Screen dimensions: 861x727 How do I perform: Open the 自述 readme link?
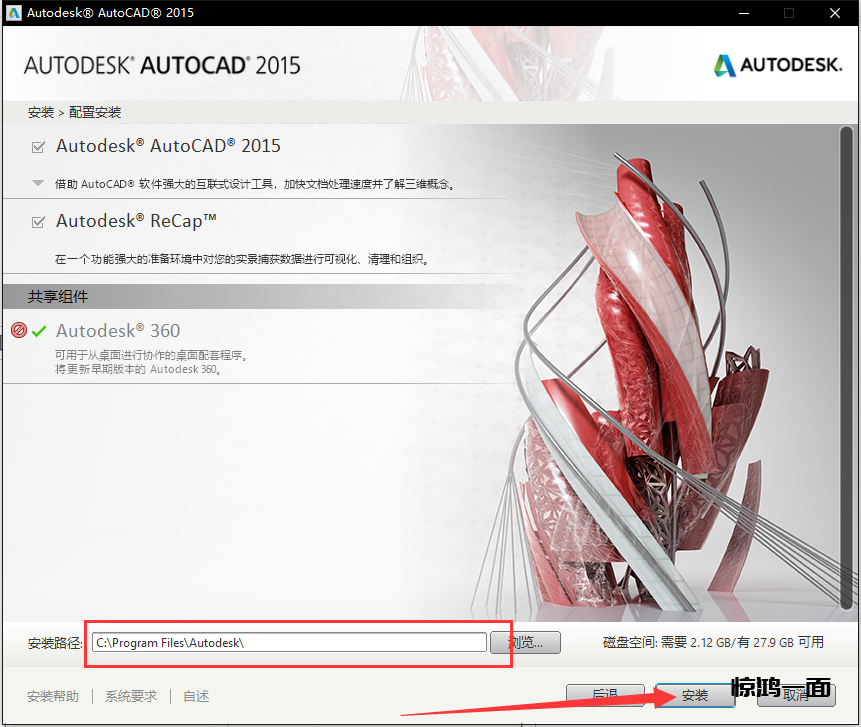(x=196, y=696)
